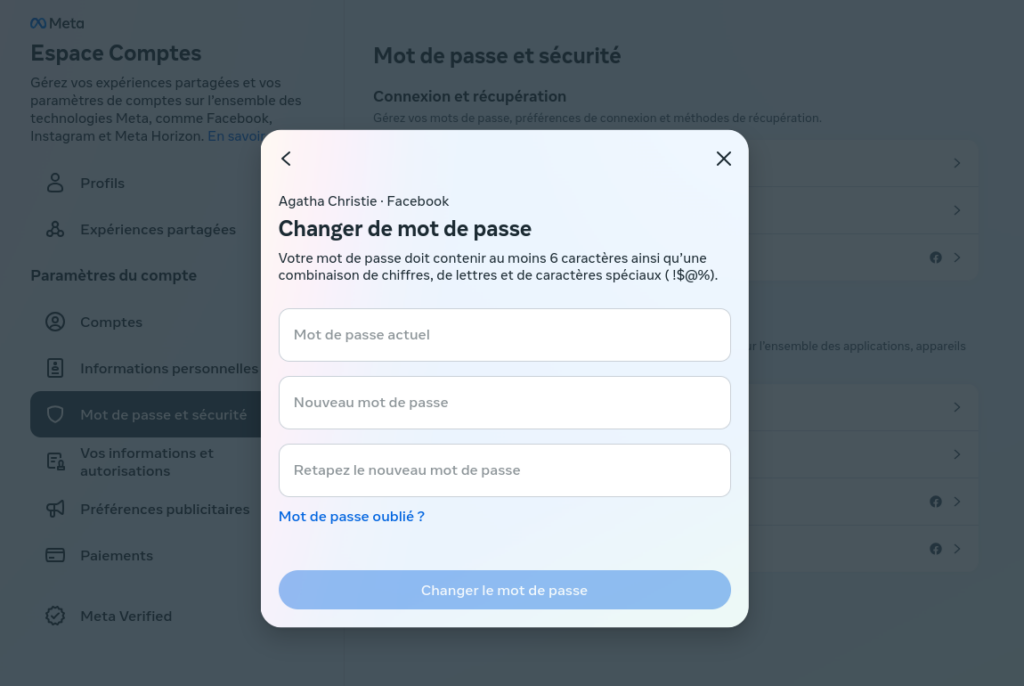
Task: Go back using the dialog's left arrow
Action: tap(286, 159)
